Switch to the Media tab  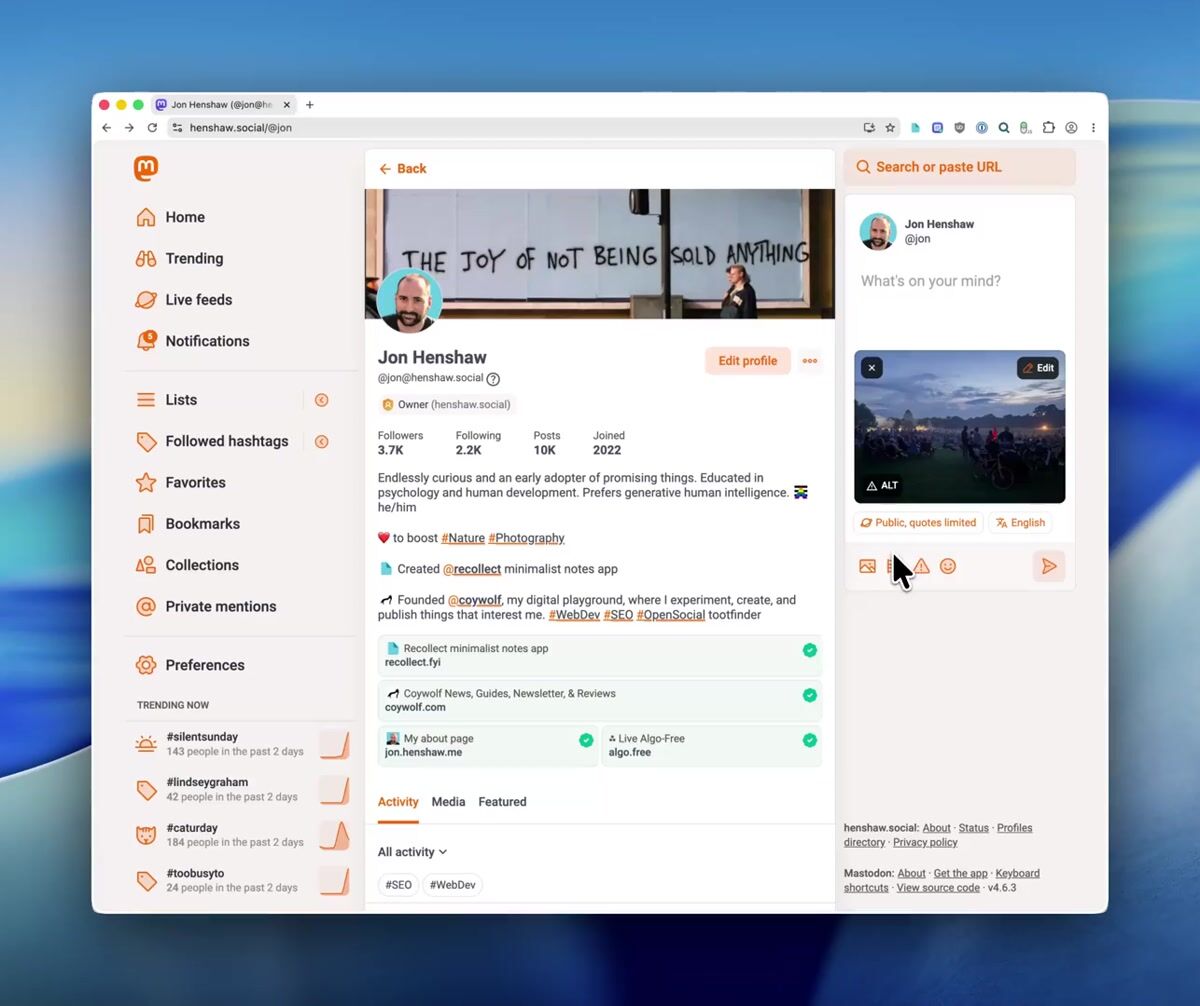[448, 802]
